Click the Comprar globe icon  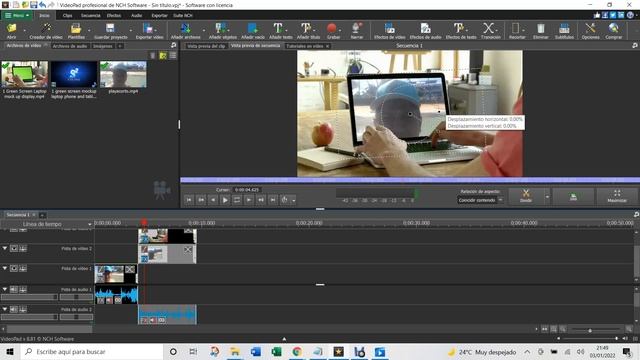click(613, 28)
